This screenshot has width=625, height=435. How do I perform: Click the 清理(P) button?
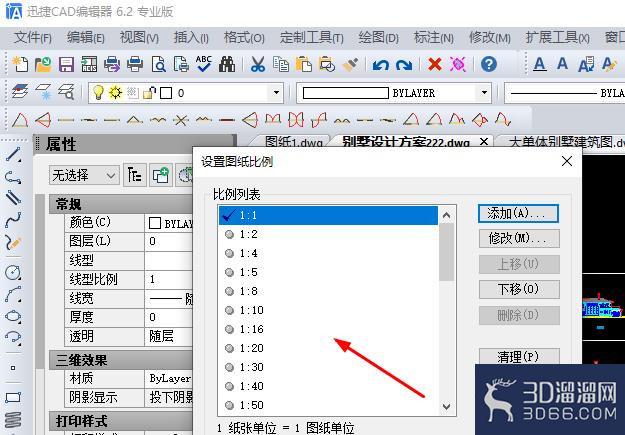click(519, 356)
